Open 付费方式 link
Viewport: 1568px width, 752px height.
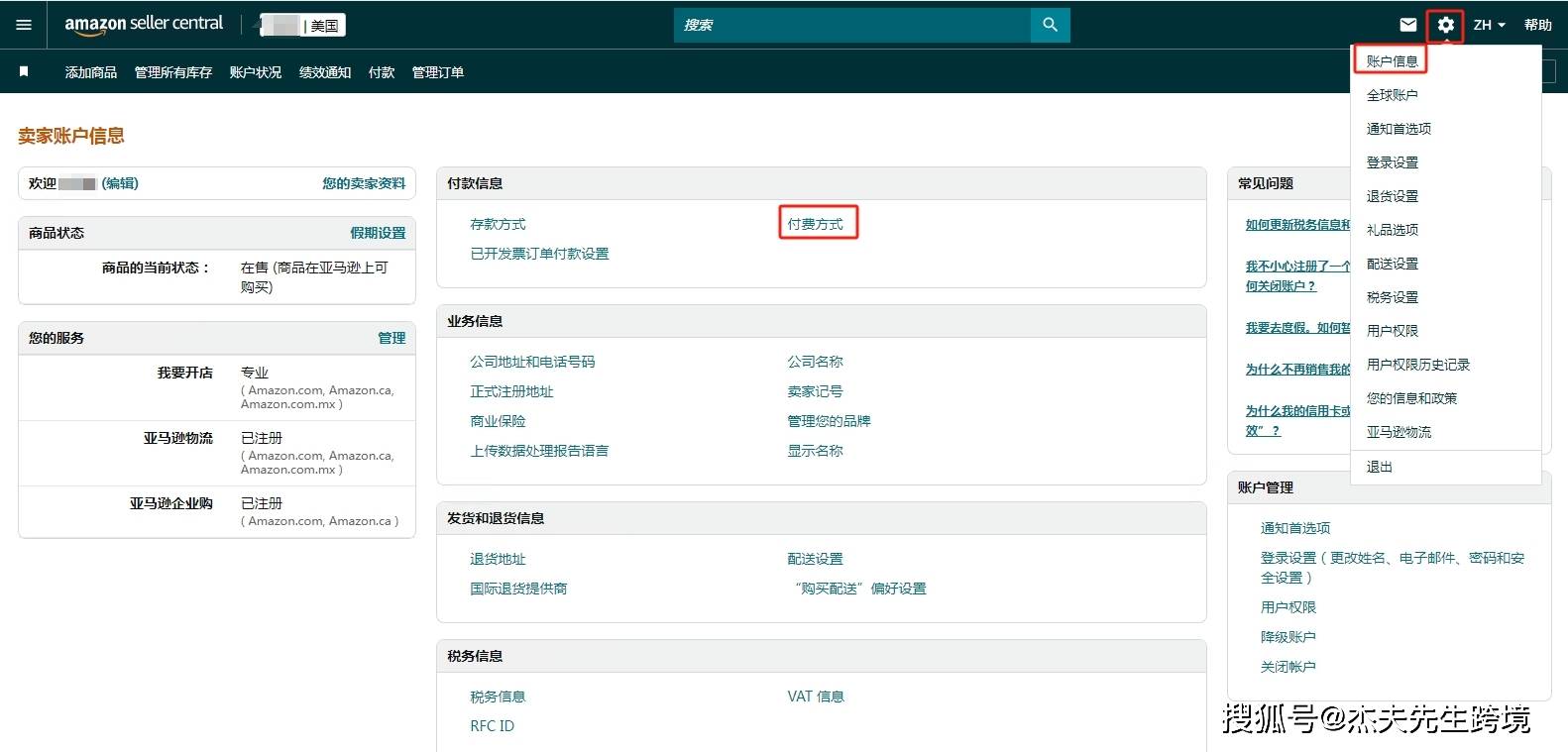(815, 225)
